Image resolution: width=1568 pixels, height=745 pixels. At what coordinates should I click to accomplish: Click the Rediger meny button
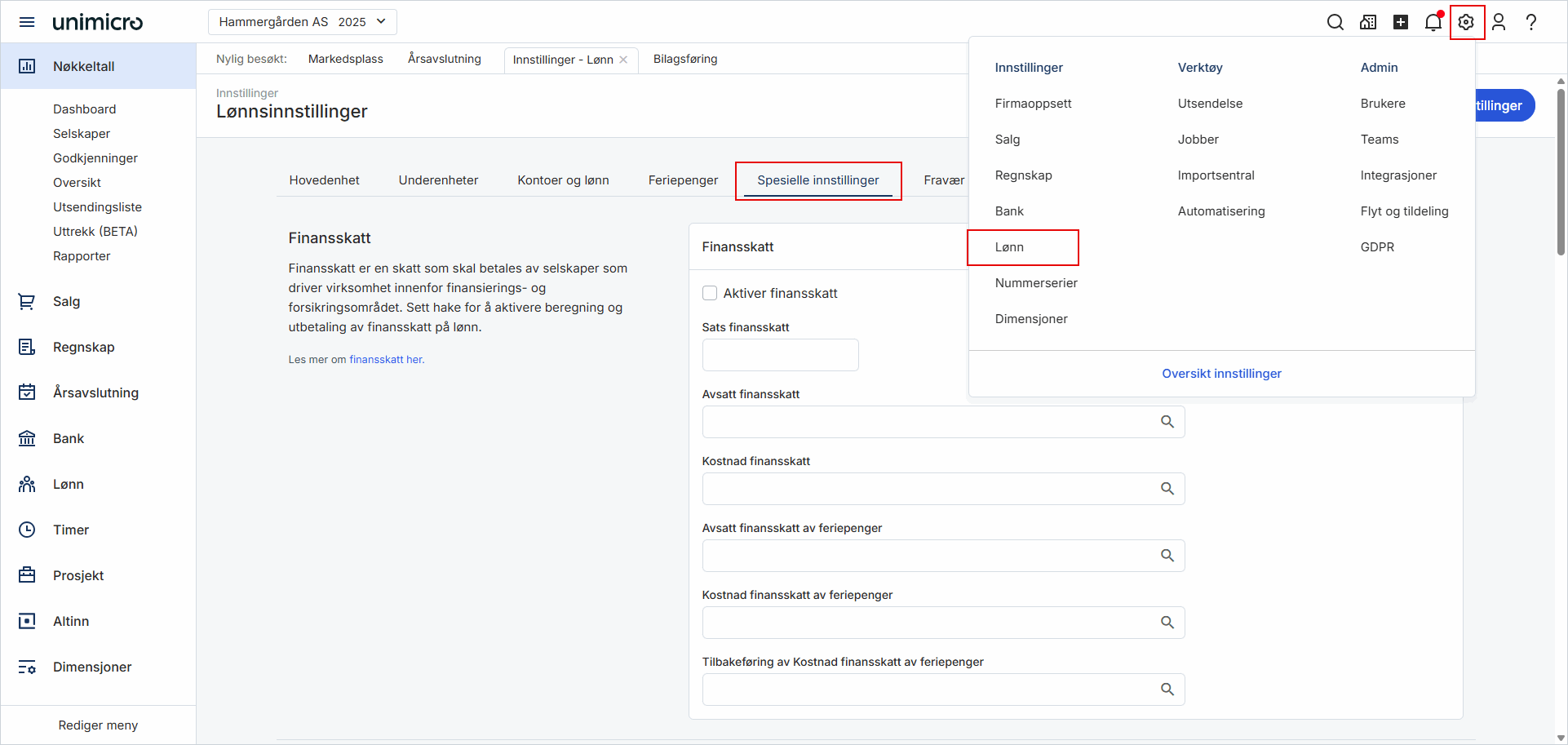pos(97,725)
